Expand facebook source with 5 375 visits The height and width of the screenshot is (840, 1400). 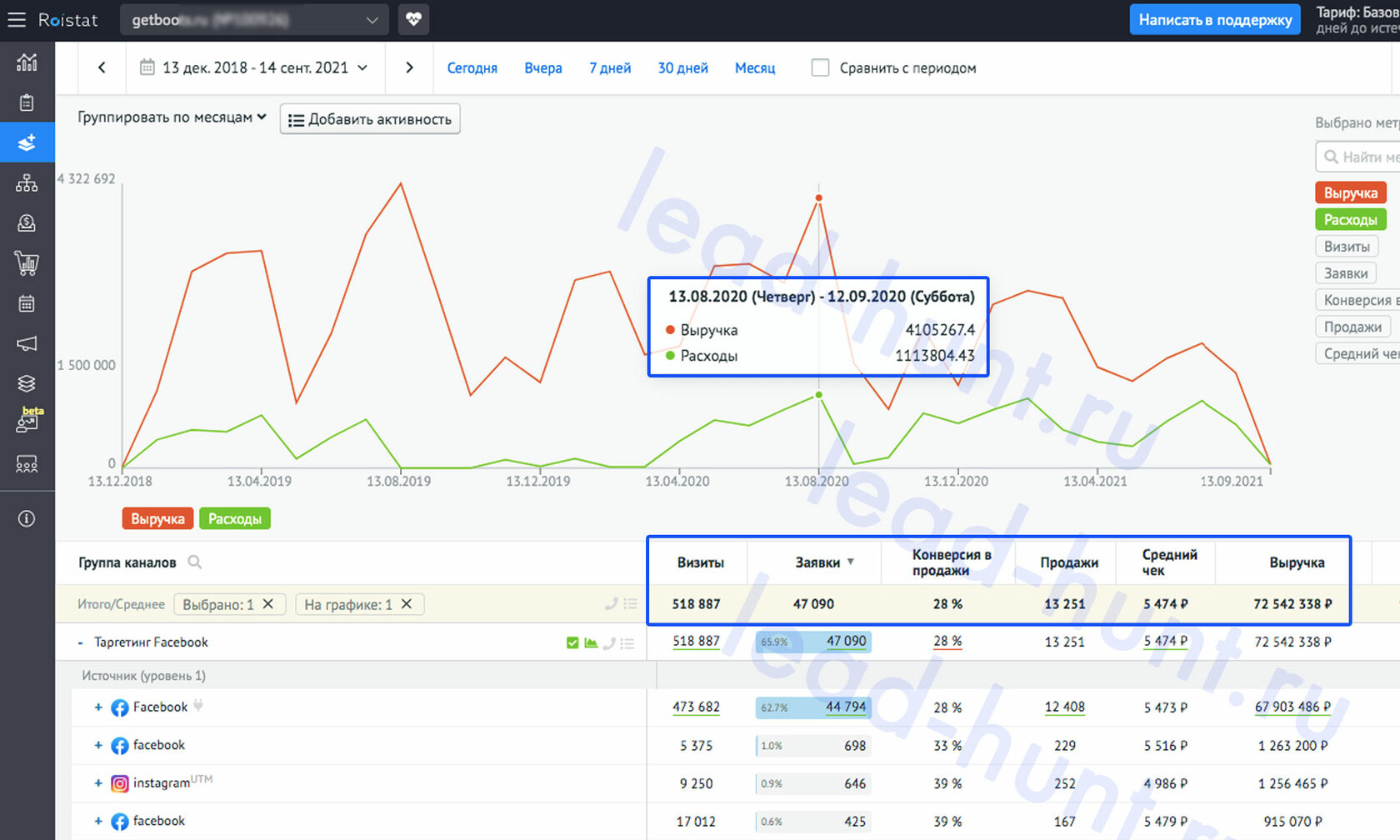point(97,745)
